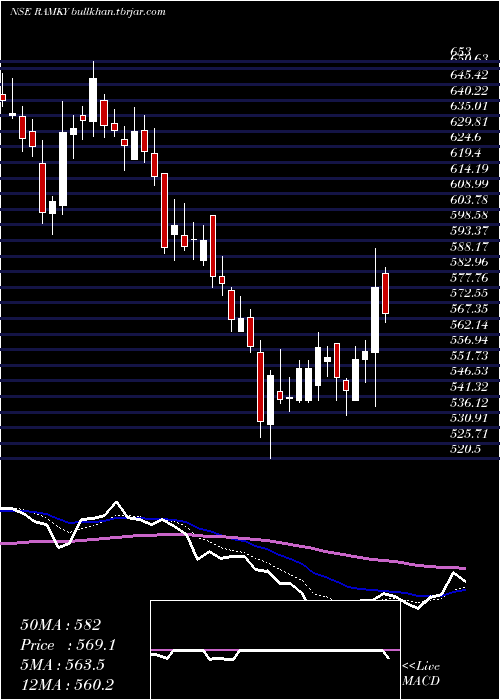
Task: Click the 593.37 price axis label
Action: (469, 231)
